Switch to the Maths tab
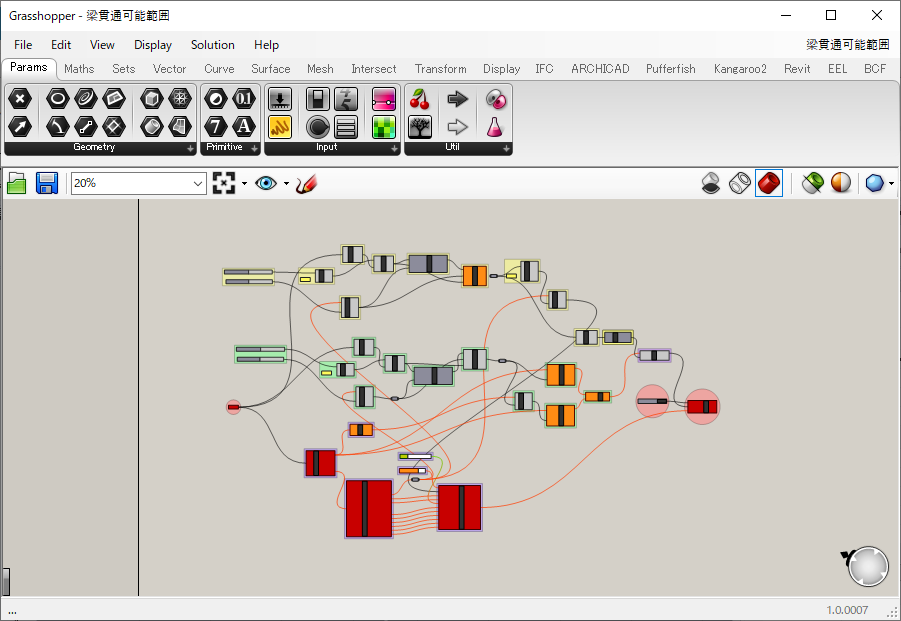The width and height of the screenshot is (901, 621). coord(79,69)
